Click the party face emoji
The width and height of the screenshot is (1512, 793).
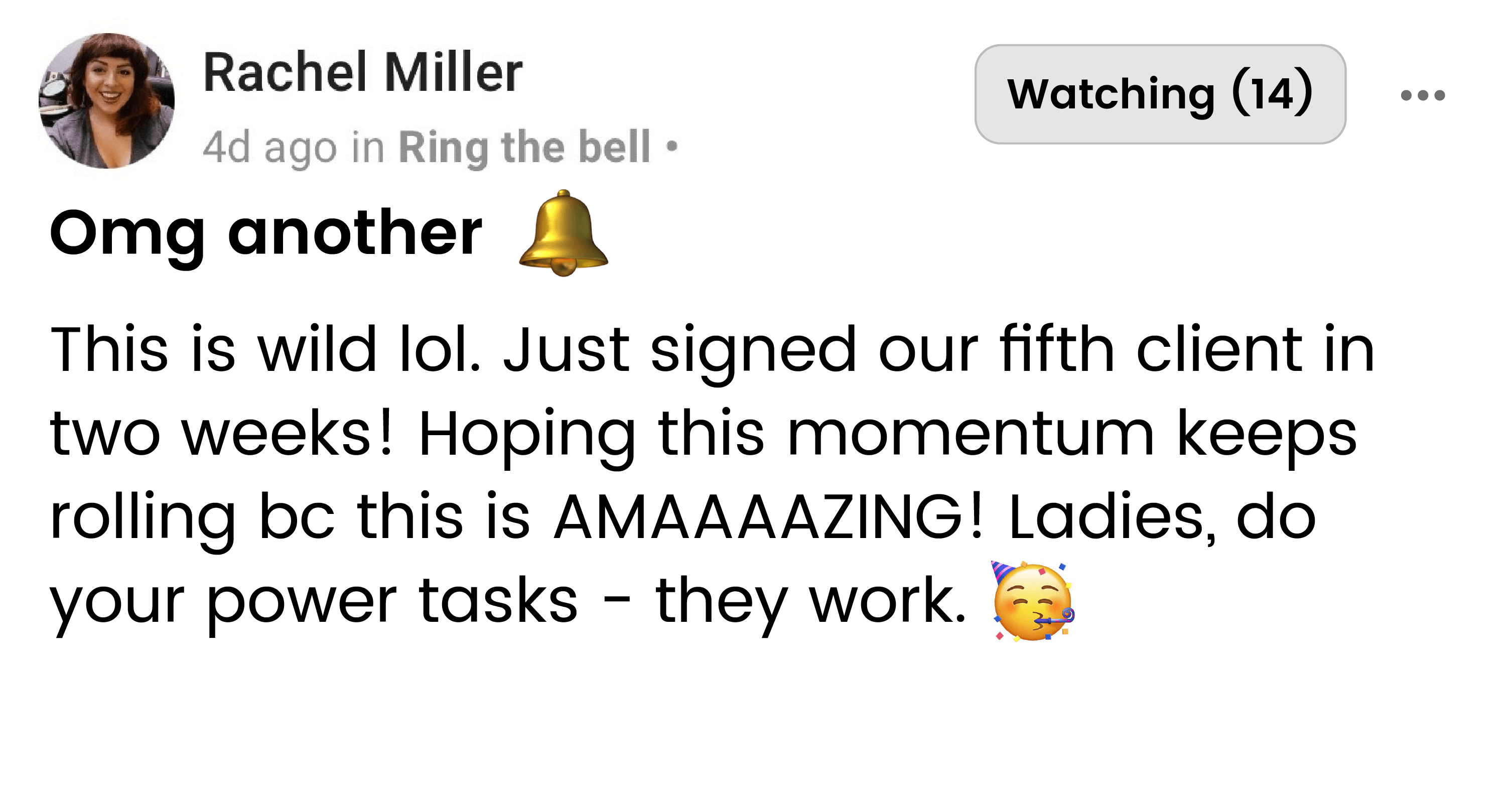1032,601
